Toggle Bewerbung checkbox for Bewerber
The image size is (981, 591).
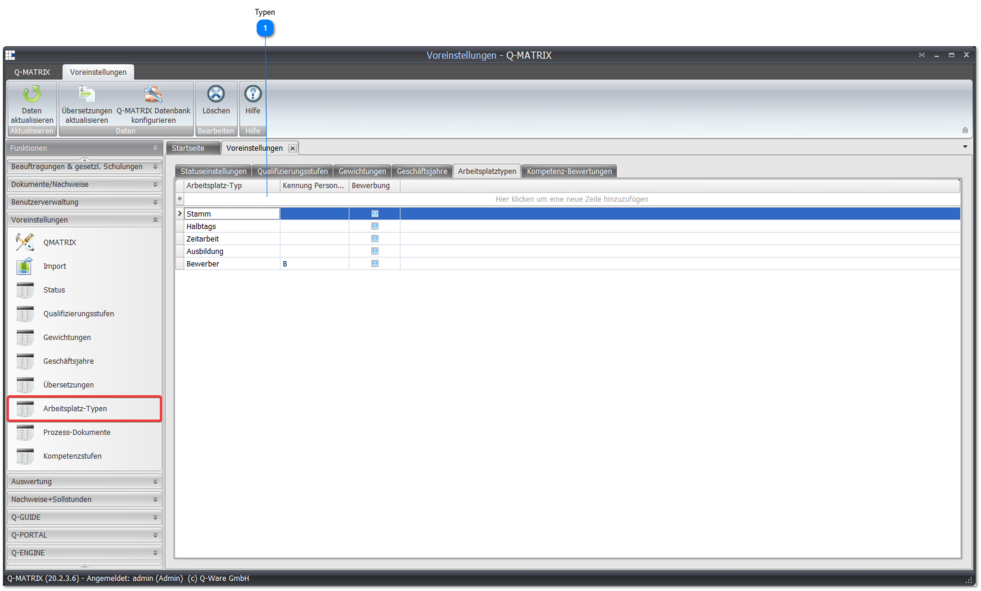pos(375,264)
